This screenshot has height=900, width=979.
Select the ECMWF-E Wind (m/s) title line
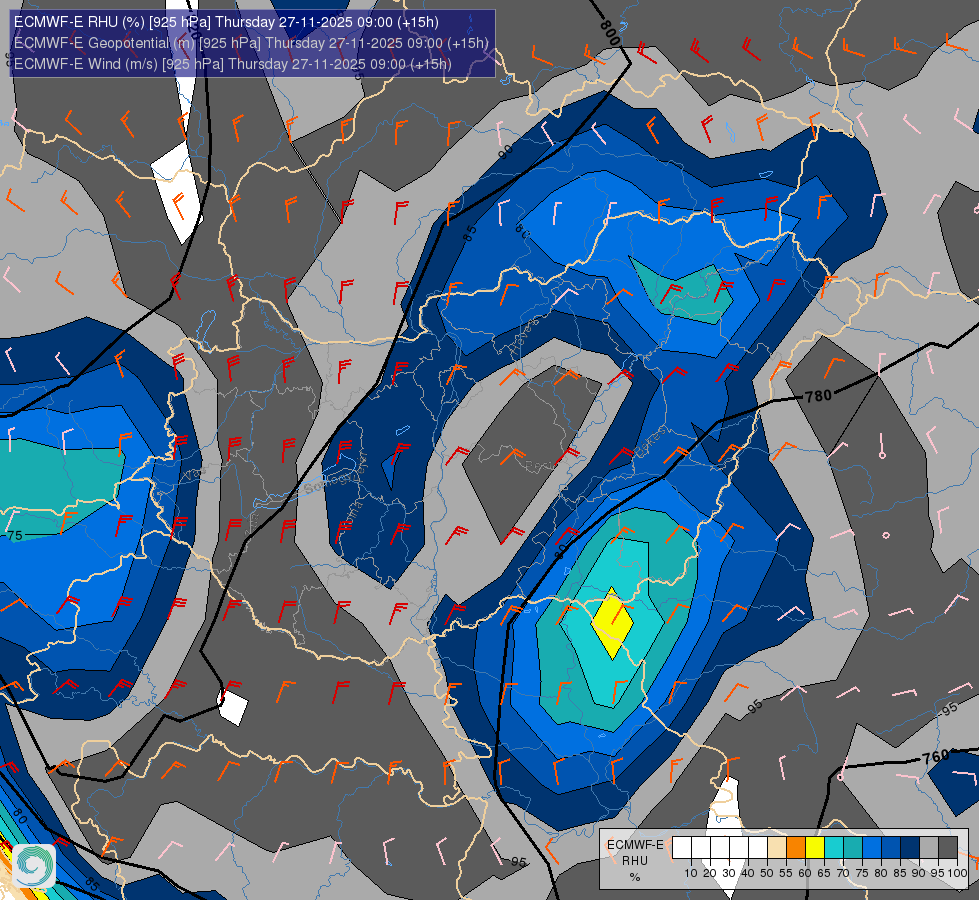pos(232,64)
